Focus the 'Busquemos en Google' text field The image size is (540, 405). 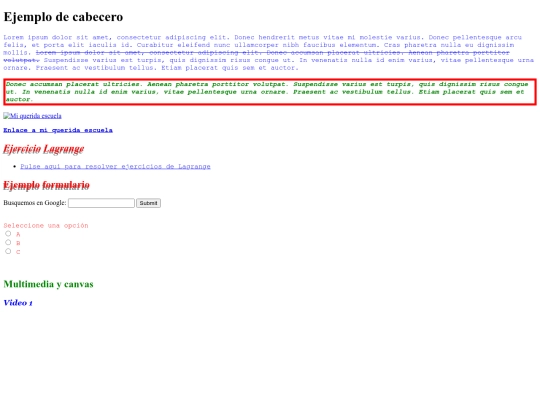pyautogui.click(x=101, y=203)
